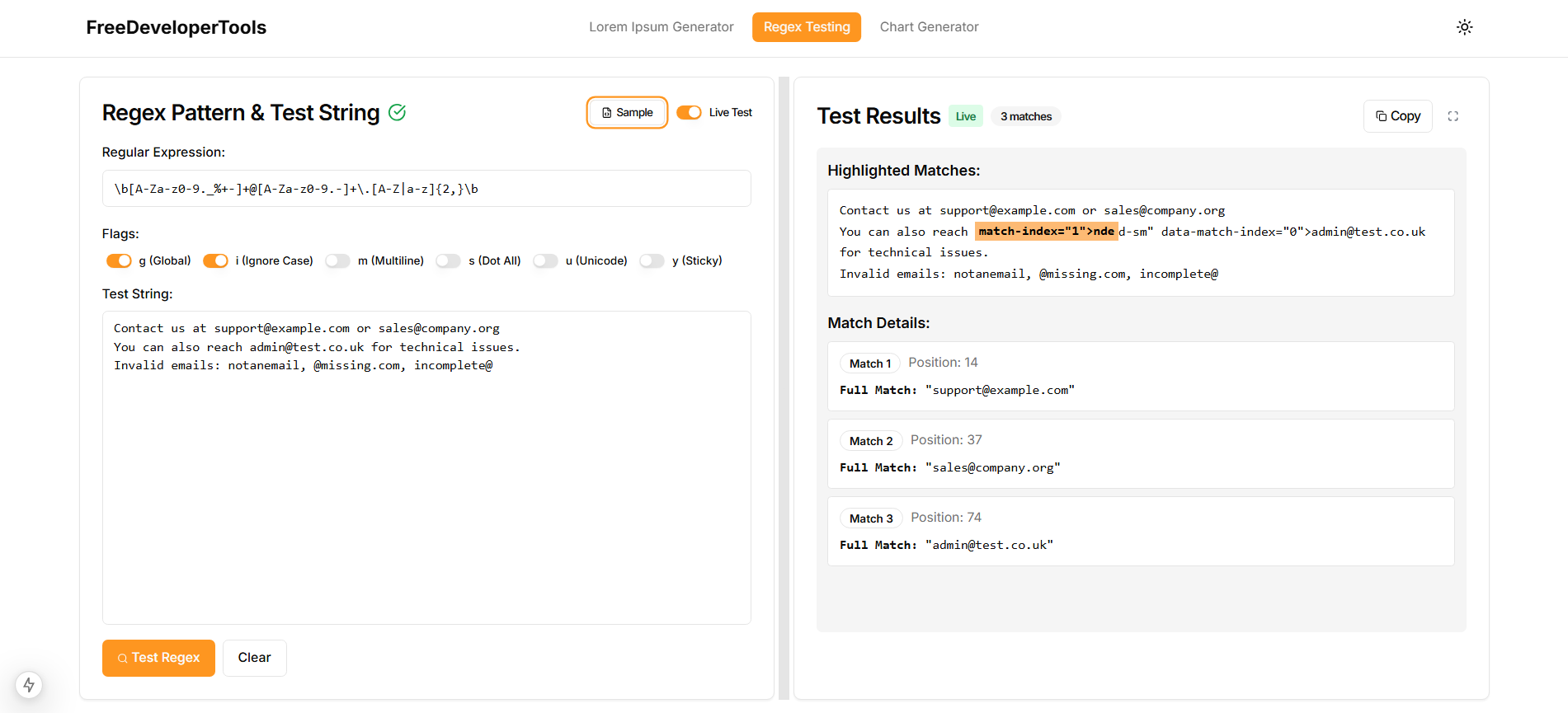Click the green valid-pattern checkmark icon
This screenshot has width=1568, height=713.
point(397,112)
